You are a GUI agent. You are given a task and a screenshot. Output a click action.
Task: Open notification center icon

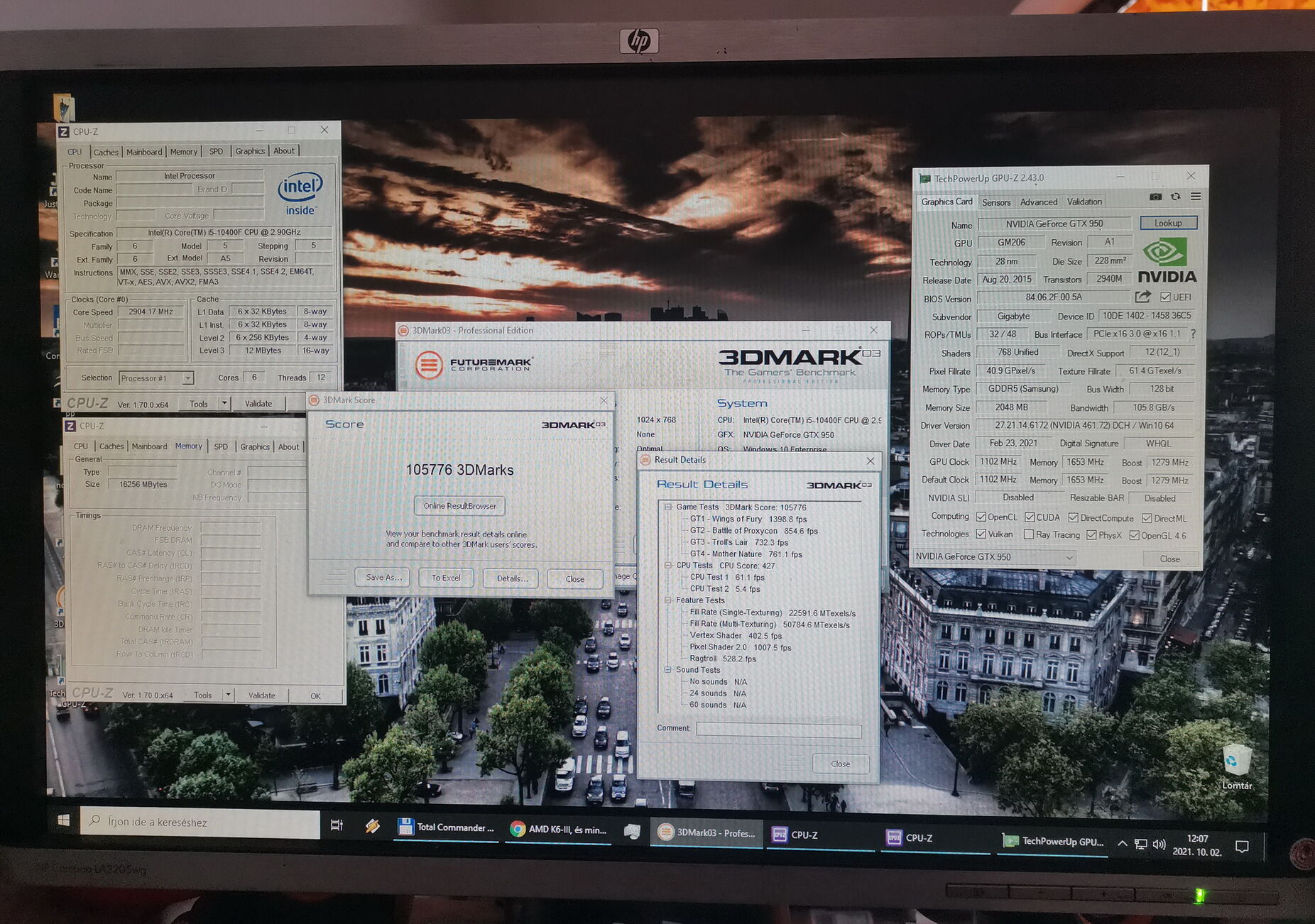1242,846
